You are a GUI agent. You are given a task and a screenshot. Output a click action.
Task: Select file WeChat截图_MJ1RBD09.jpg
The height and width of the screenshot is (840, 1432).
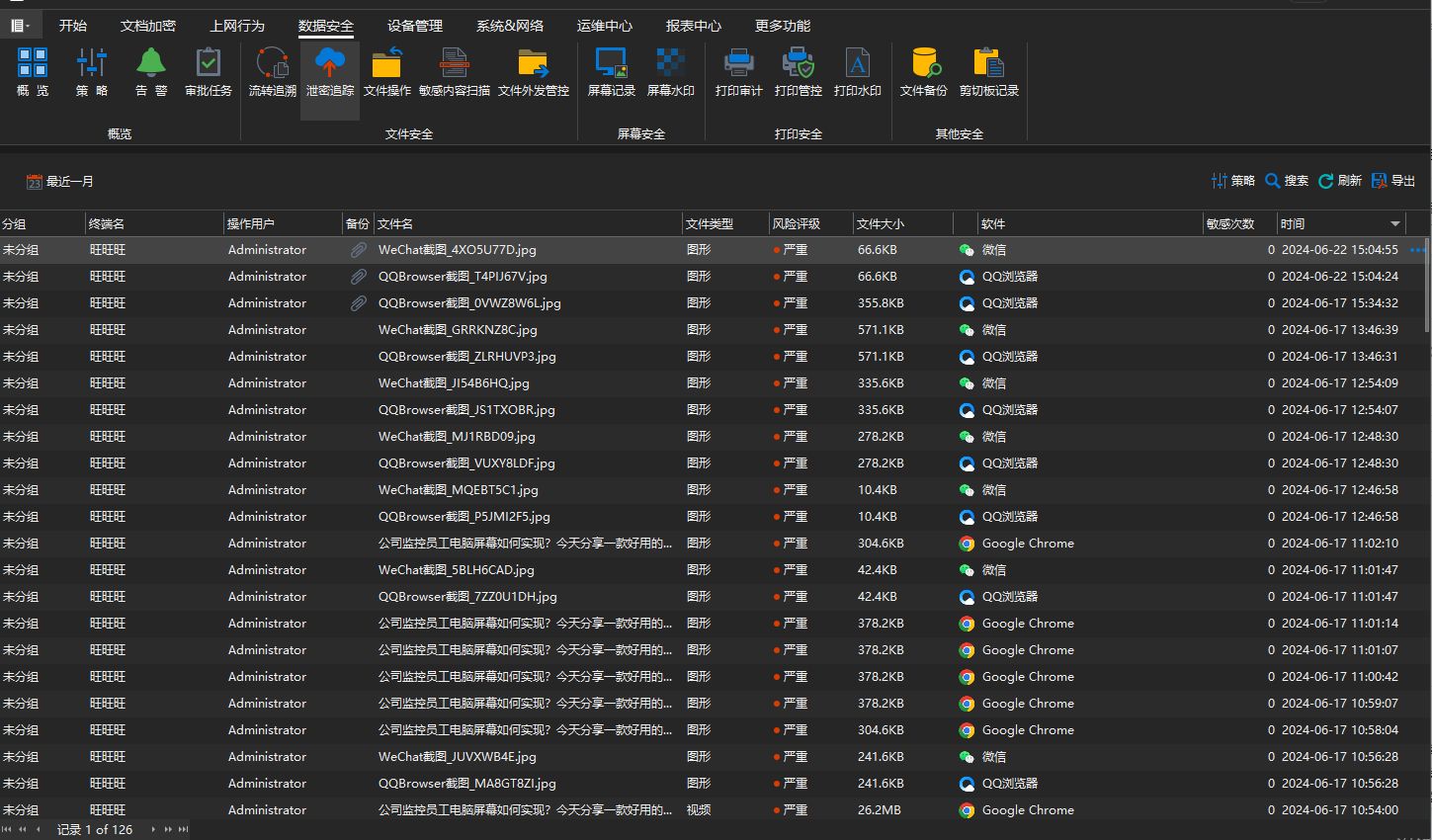point(457,437)
